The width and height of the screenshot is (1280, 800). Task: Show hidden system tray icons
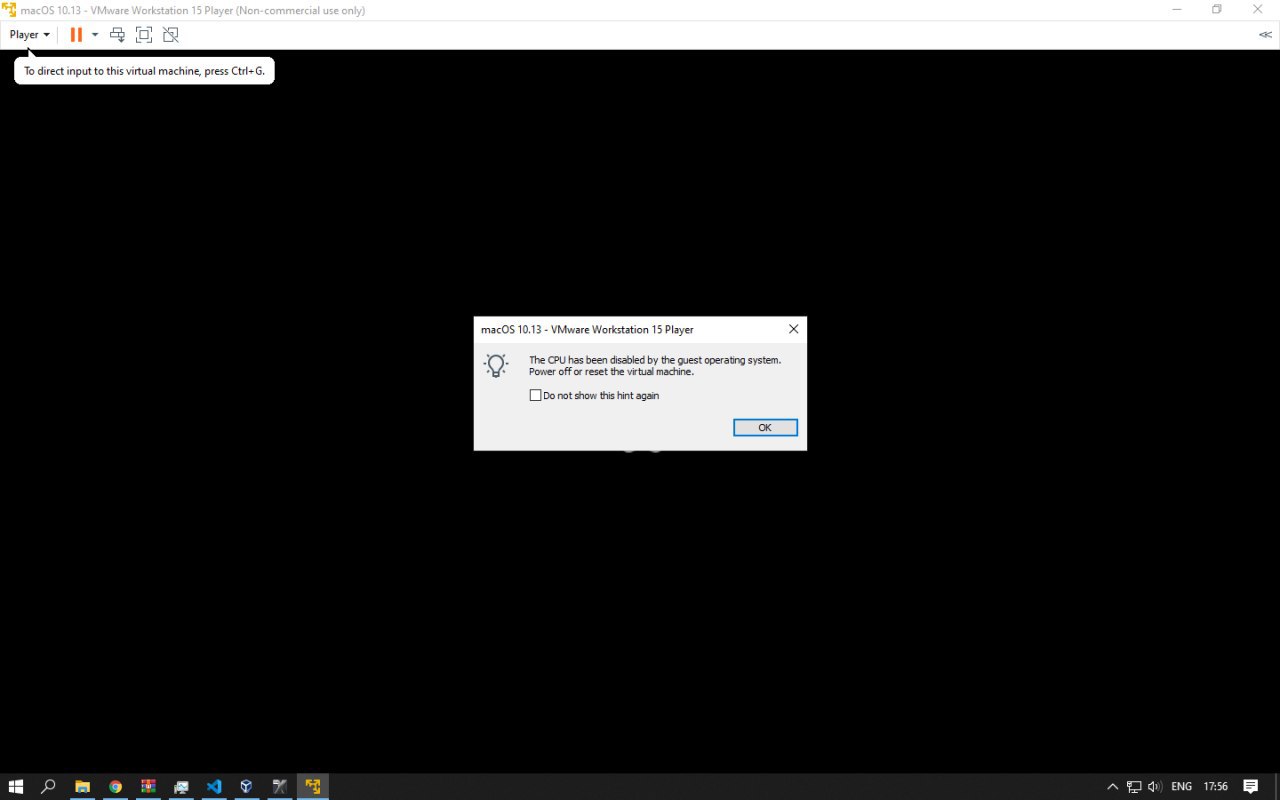point(1112,786)
